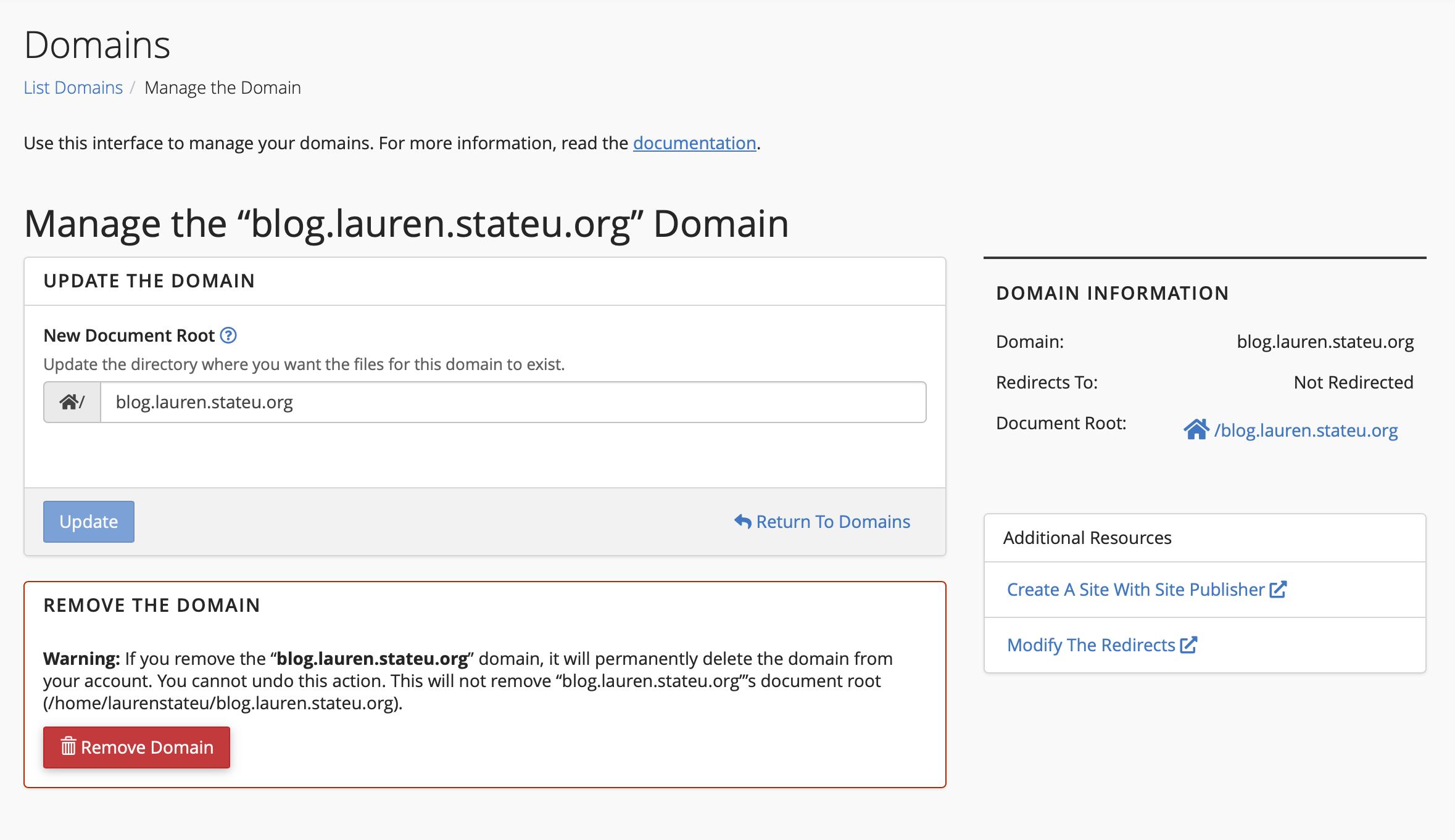Click the Document Root: label
This screenshot has width=1455, height=840.
coord(1061,423)
